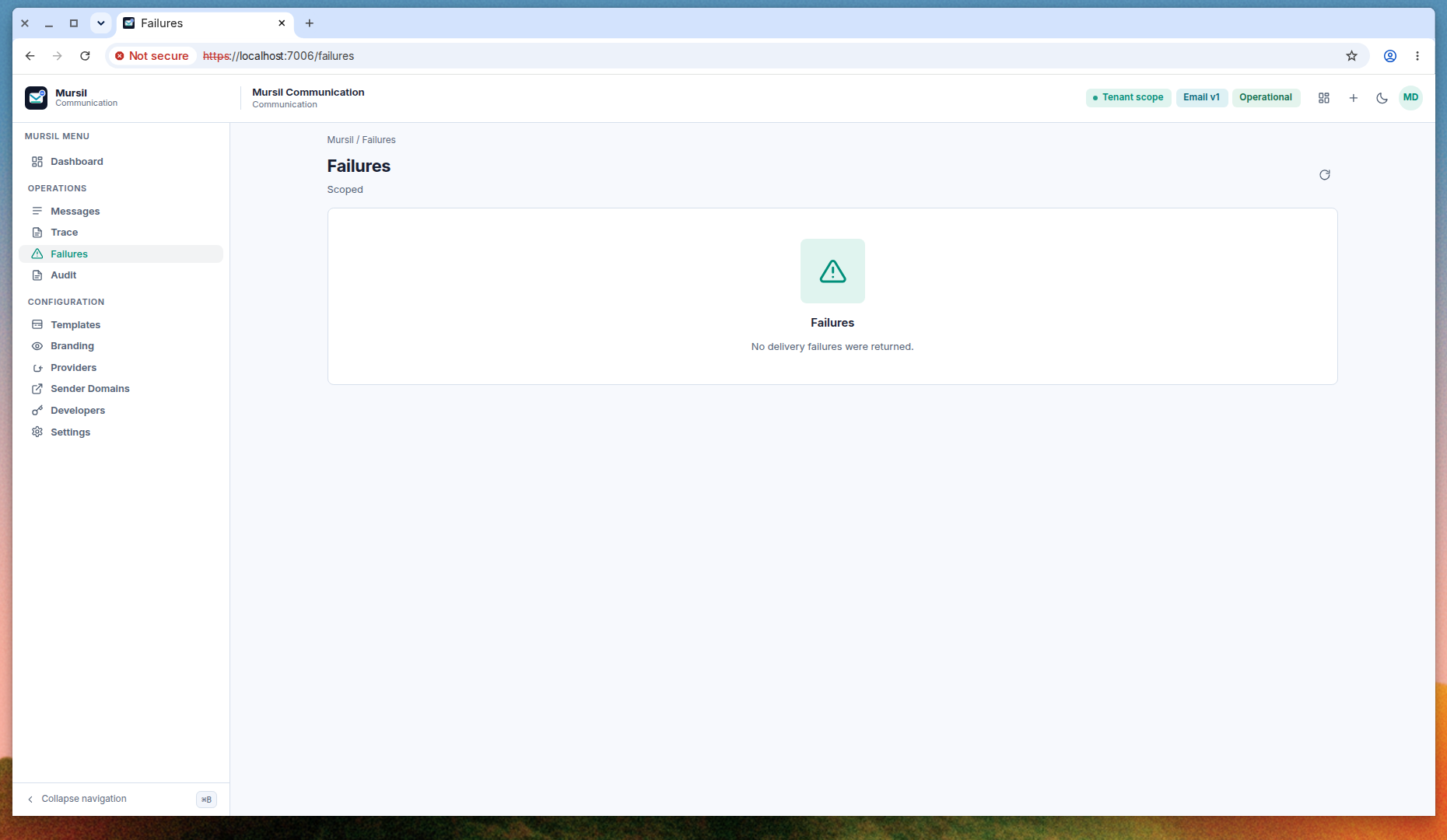The width and height of the screenshot is (1447, 840).
Task: Click the Tenant scope badge
Action: [x=1128, y=98]
